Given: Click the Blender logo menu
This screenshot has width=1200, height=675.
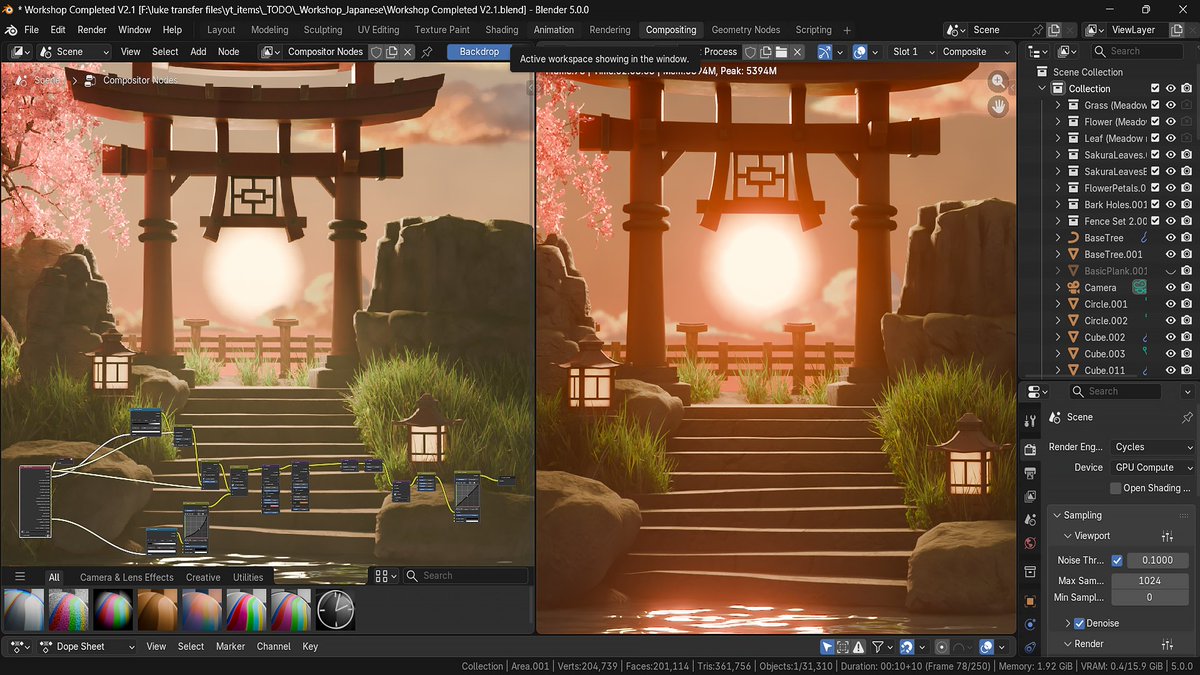Looking at the screenshot, I should 10,30.
